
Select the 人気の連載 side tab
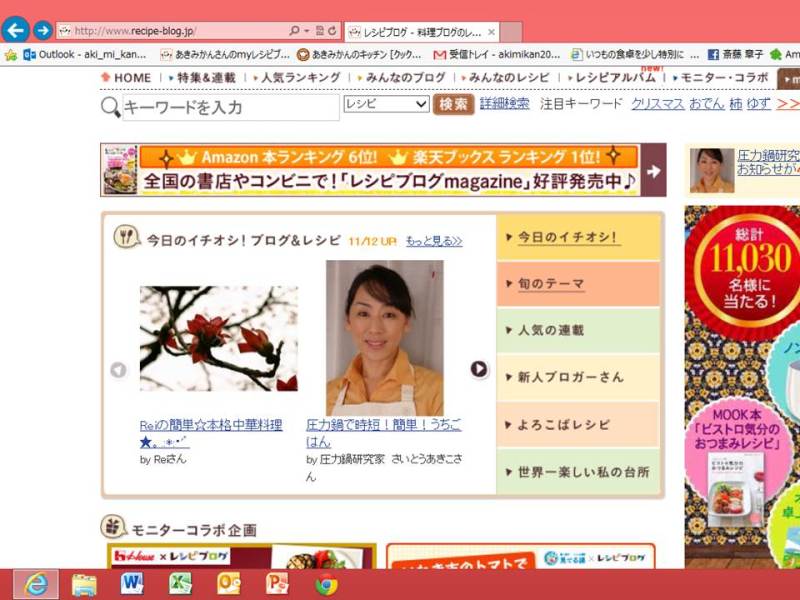tap(579, 331)
